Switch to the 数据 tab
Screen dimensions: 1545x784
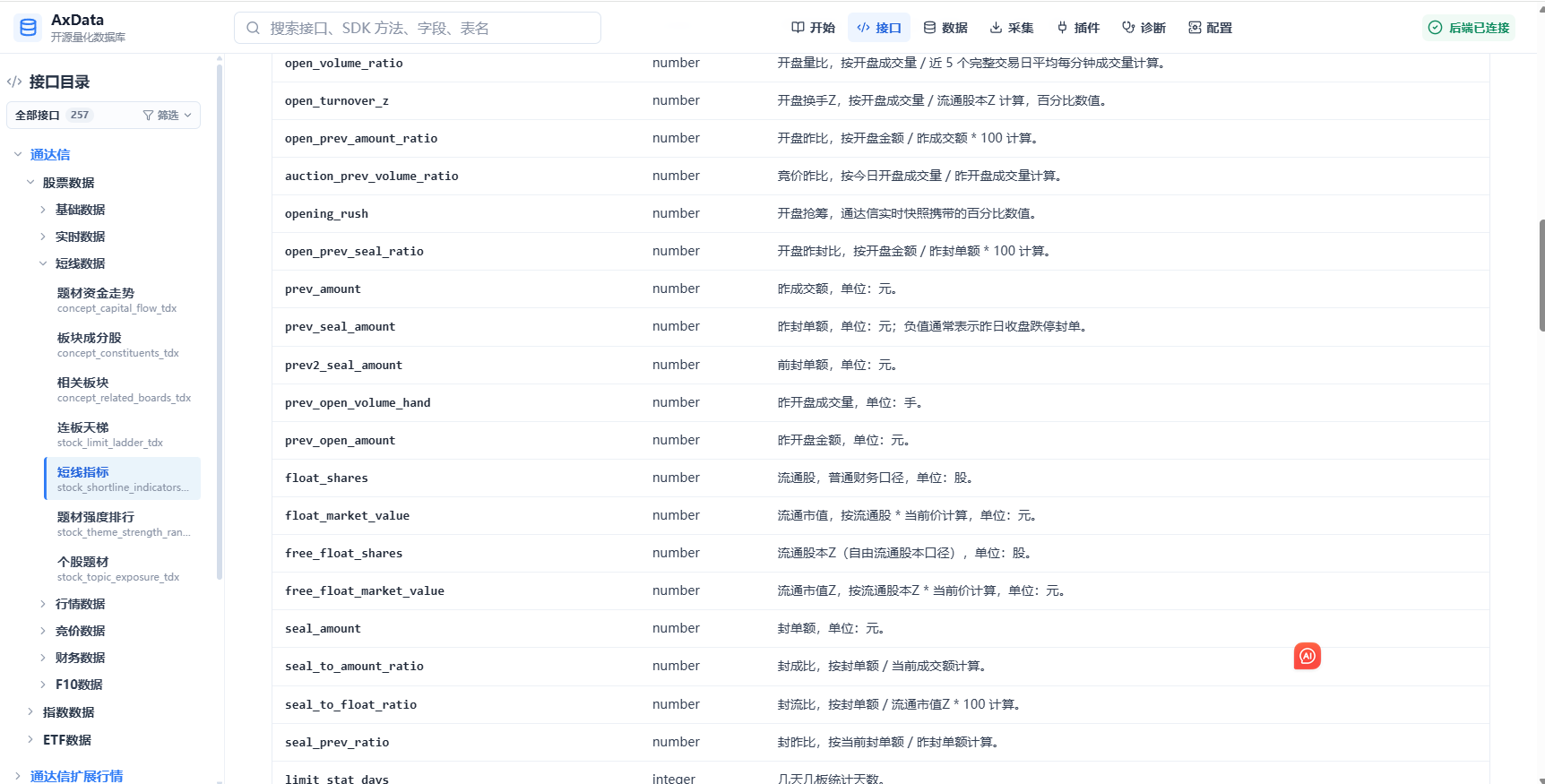945,28
